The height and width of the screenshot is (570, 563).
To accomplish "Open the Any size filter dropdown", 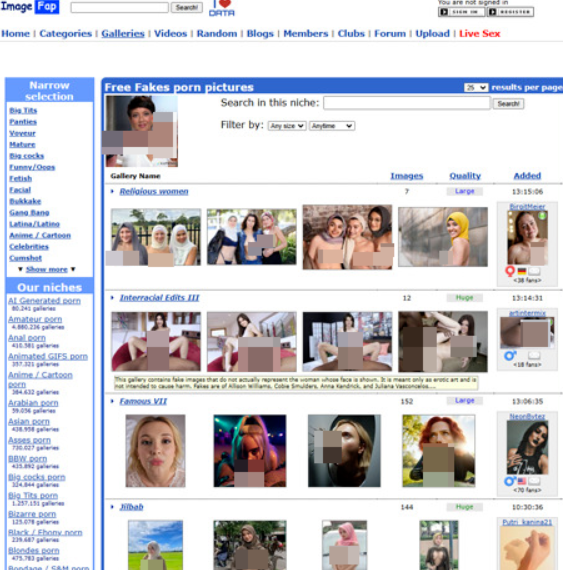I will [287, 126].
